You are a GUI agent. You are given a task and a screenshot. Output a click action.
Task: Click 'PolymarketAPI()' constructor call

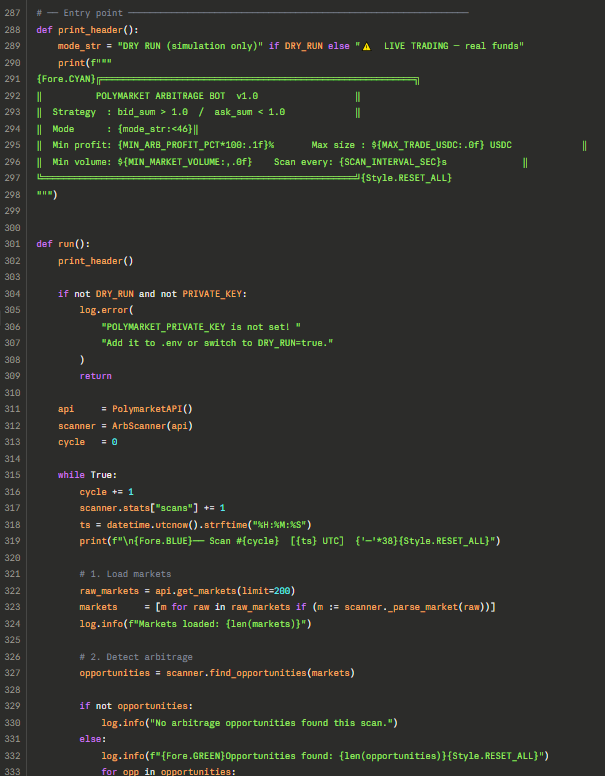point(152,409)
